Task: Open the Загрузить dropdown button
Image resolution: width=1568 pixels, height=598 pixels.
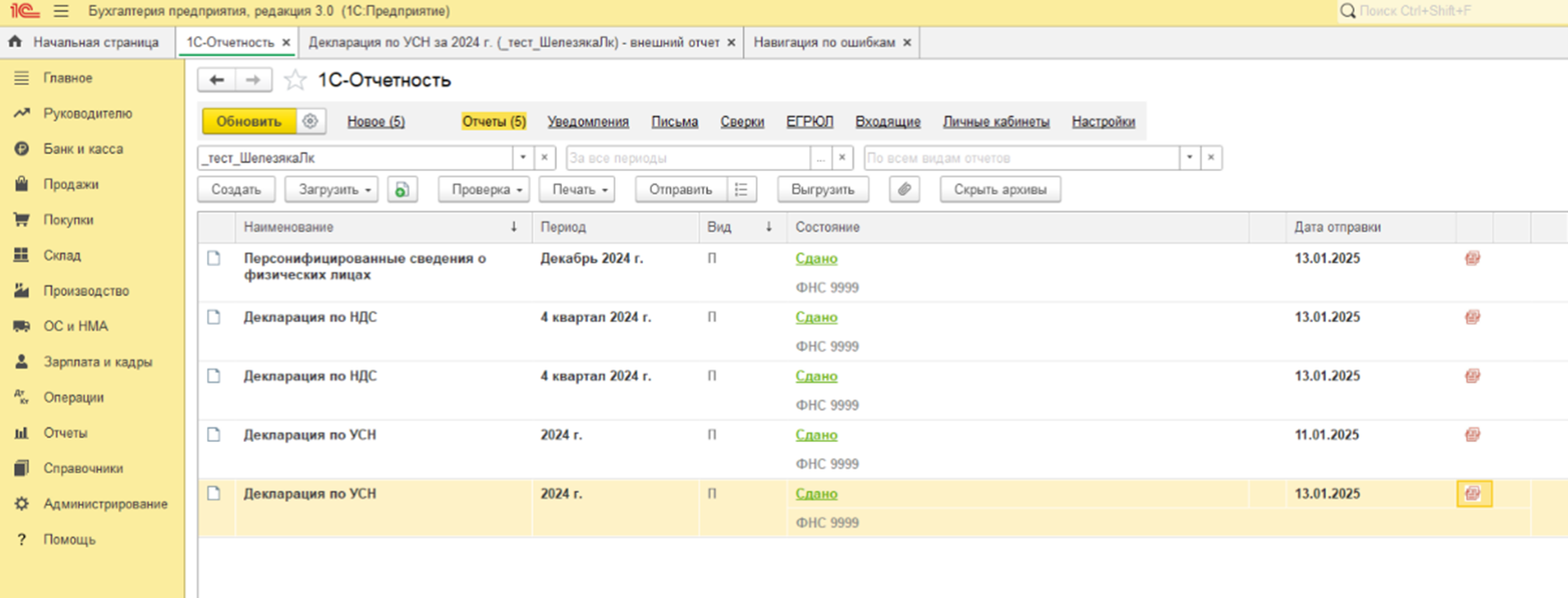Action: [331, 189]
